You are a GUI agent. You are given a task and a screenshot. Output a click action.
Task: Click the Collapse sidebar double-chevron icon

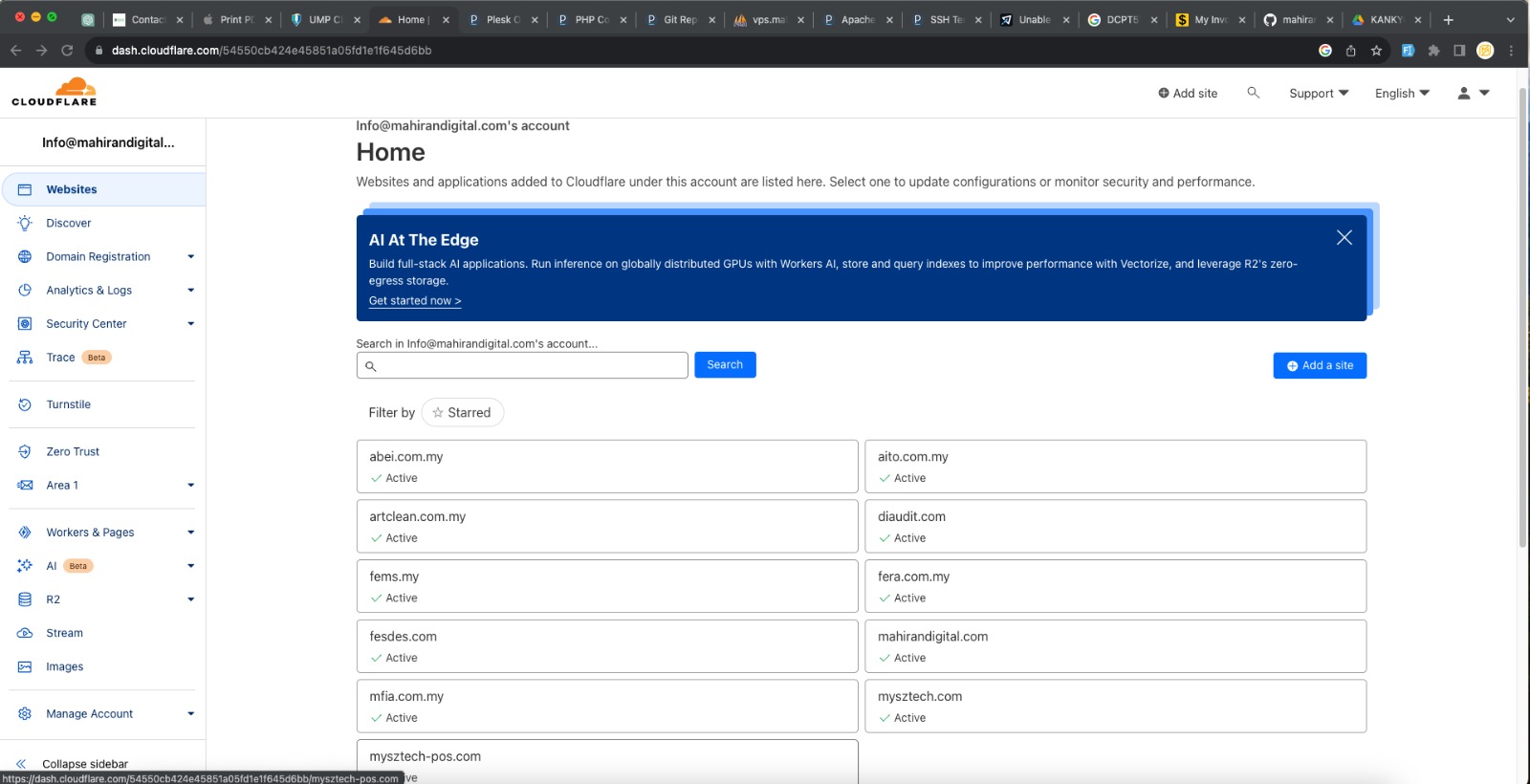[21, 764]
